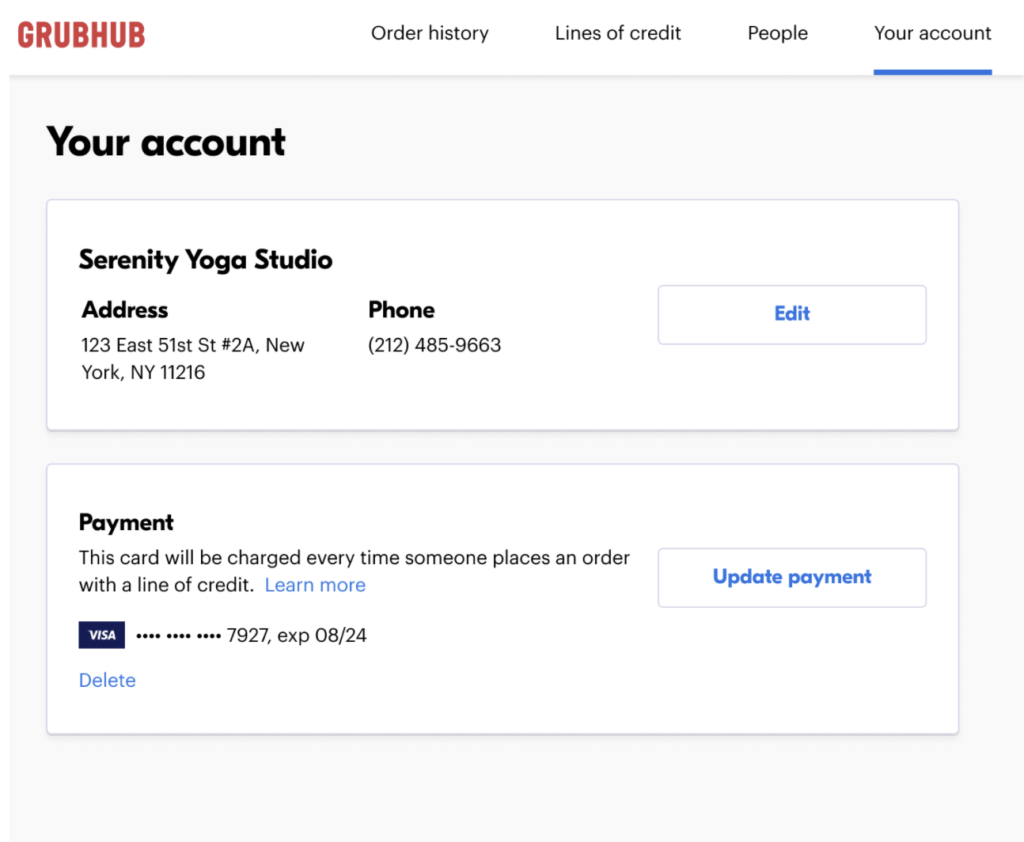
Task: Click the masked card number ending 7927
Action: 200,635
